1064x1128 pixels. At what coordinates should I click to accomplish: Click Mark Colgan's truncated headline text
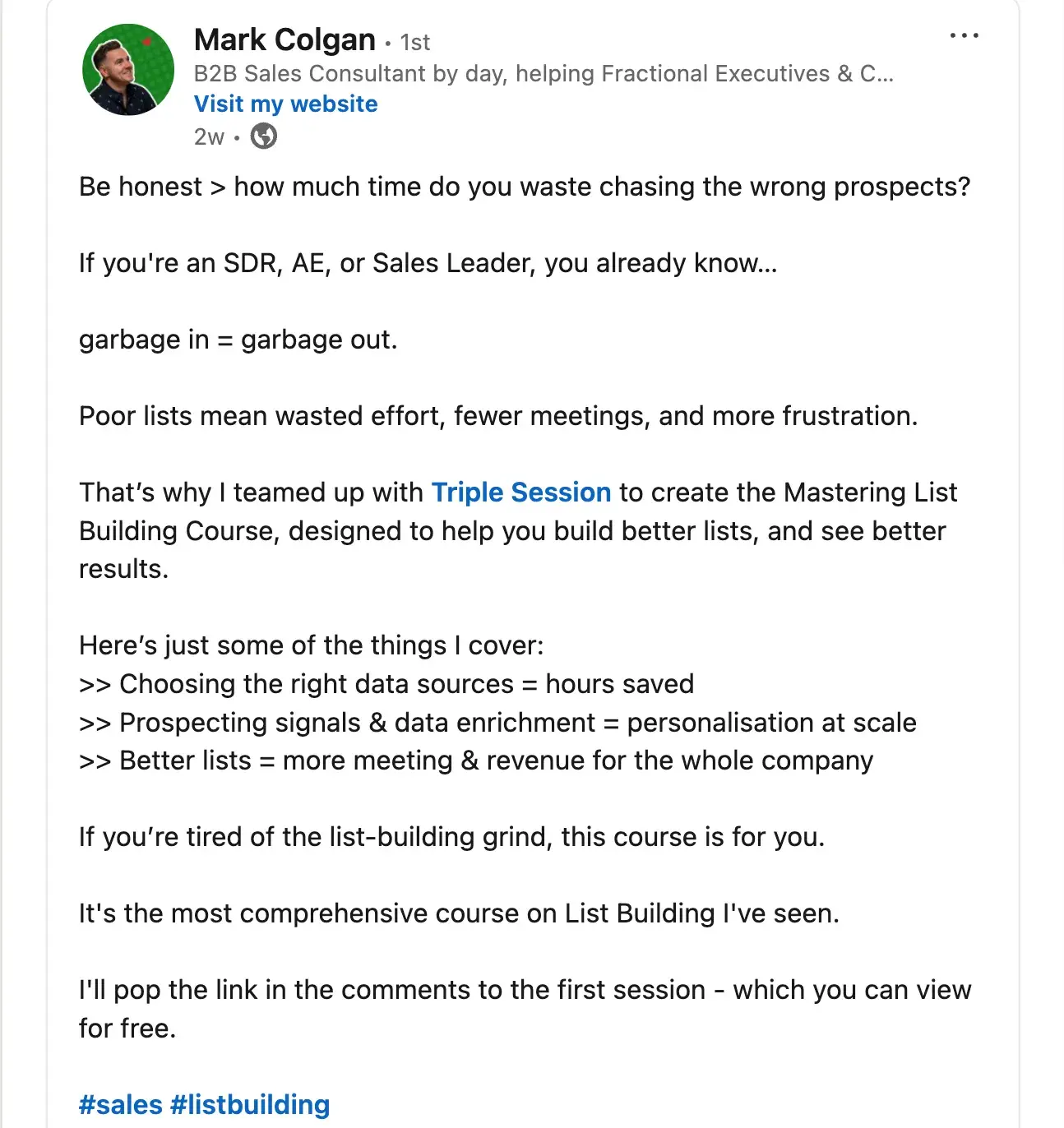coord(543,73)
